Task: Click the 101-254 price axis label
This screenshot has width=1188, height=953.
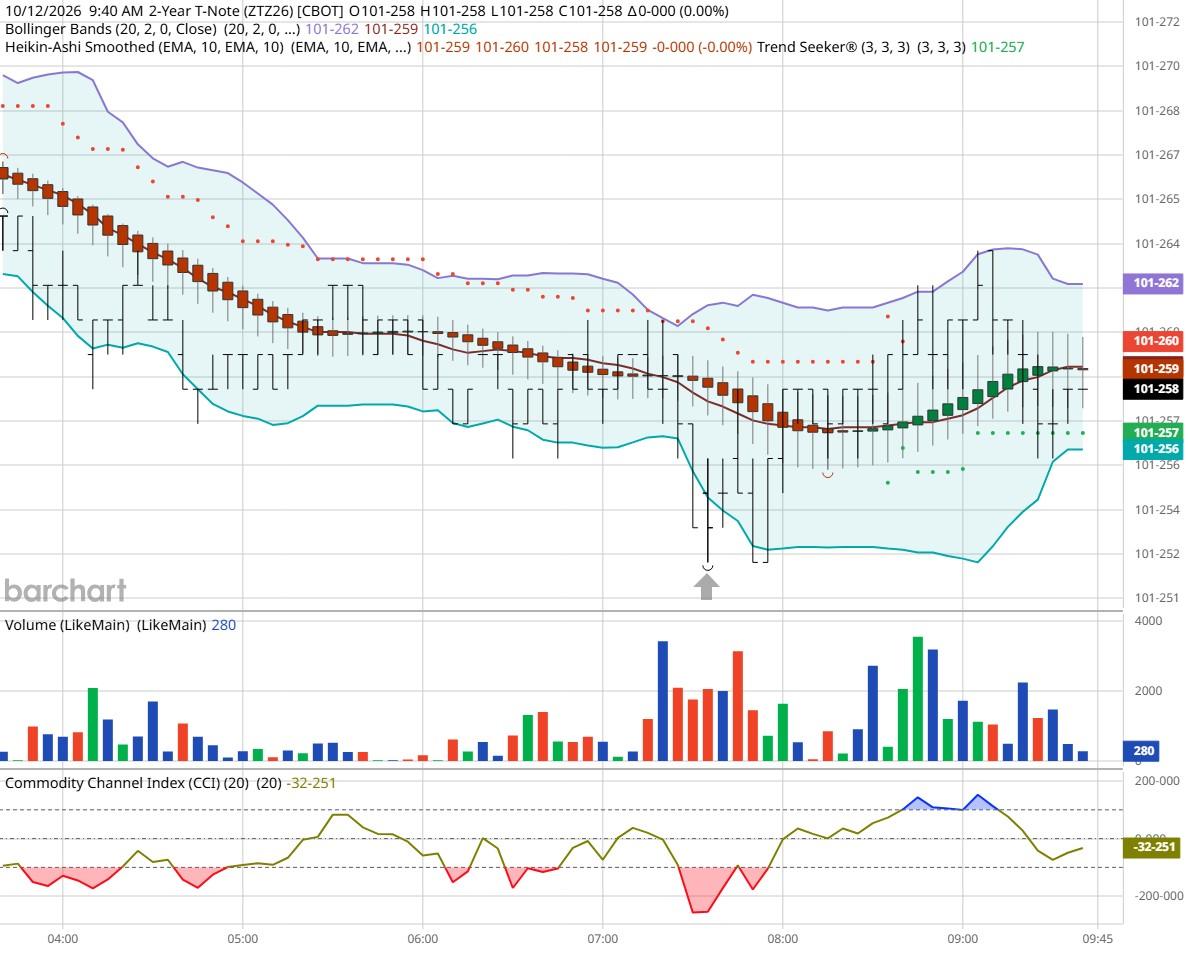Action: tap(1157, 510)
